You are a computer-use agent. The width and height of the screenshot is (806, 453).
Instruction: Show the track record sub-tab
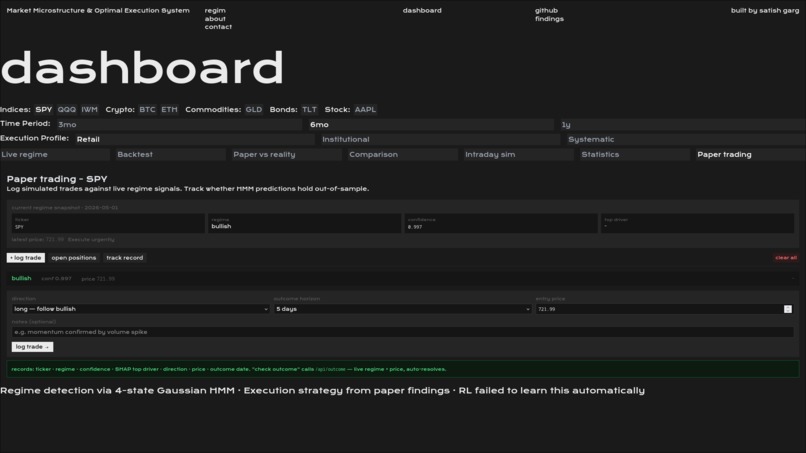coord(124,258)
